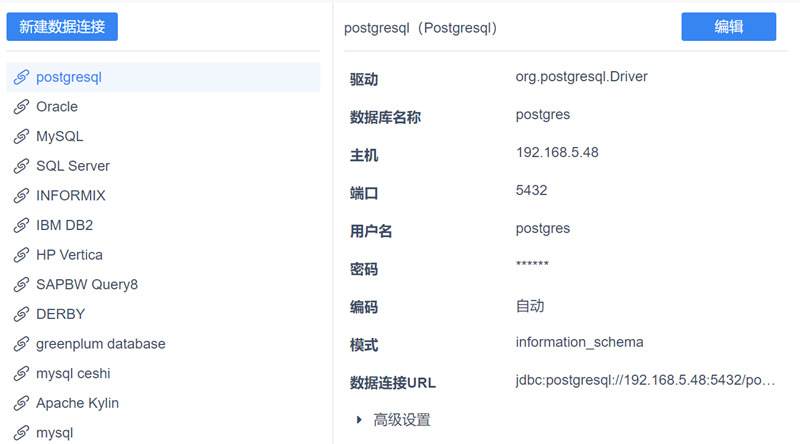Click the link icon beside SQL Server
The image size is (800, 444).
21,166
